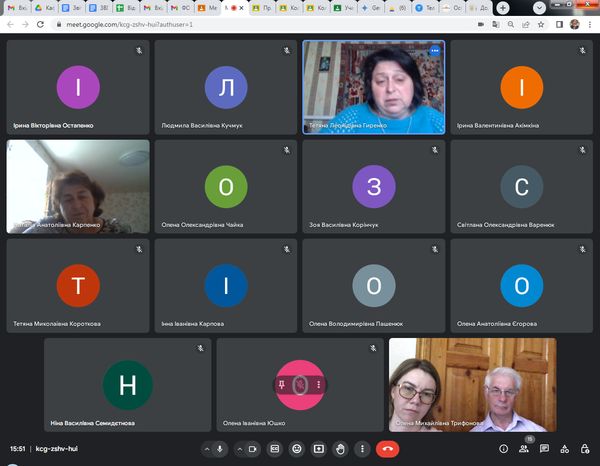Raise your hand in the meeting

tap(341, 449)
